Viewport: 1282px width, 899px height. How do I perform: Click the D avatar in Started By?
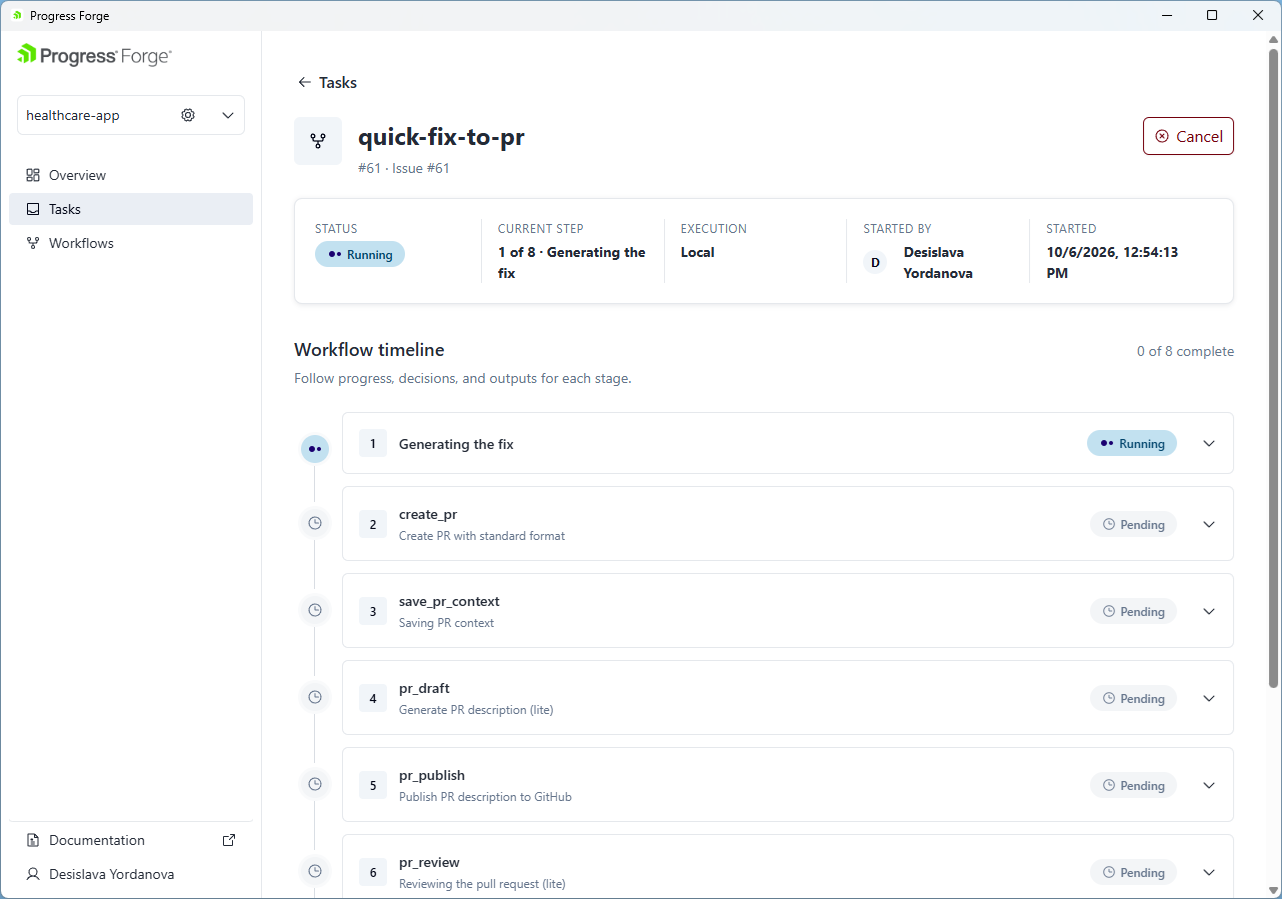point(875,263)
